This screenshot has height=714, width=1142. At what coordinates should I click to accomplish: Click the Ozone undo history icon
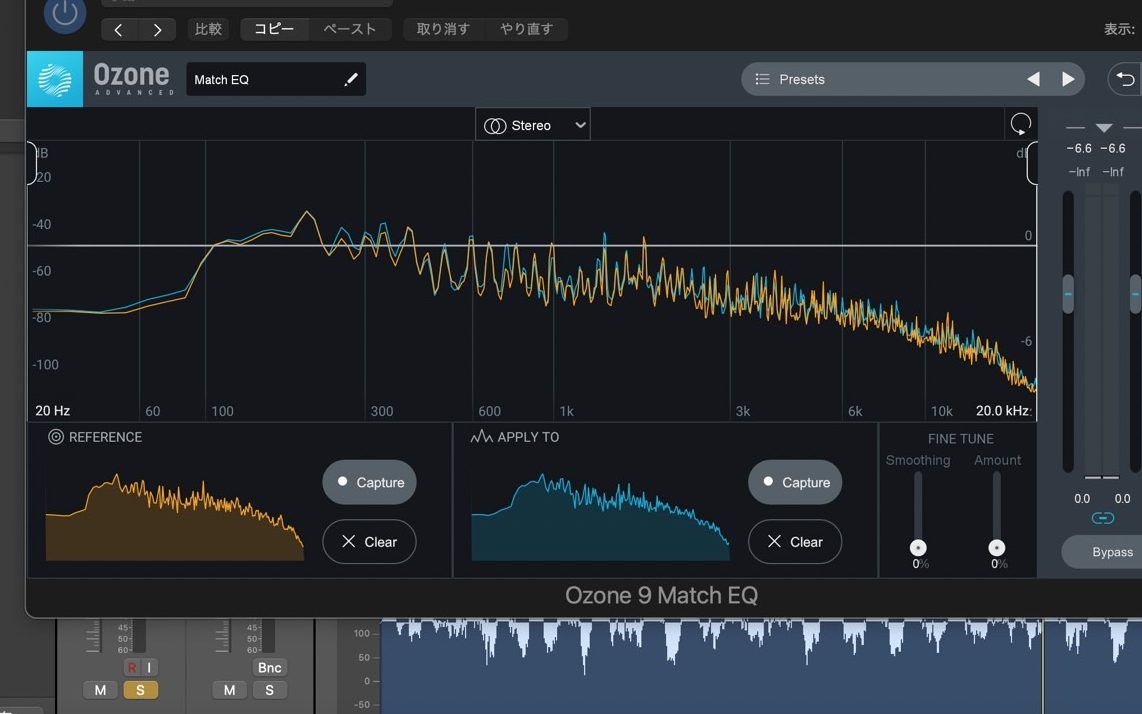click(1125, 80)
